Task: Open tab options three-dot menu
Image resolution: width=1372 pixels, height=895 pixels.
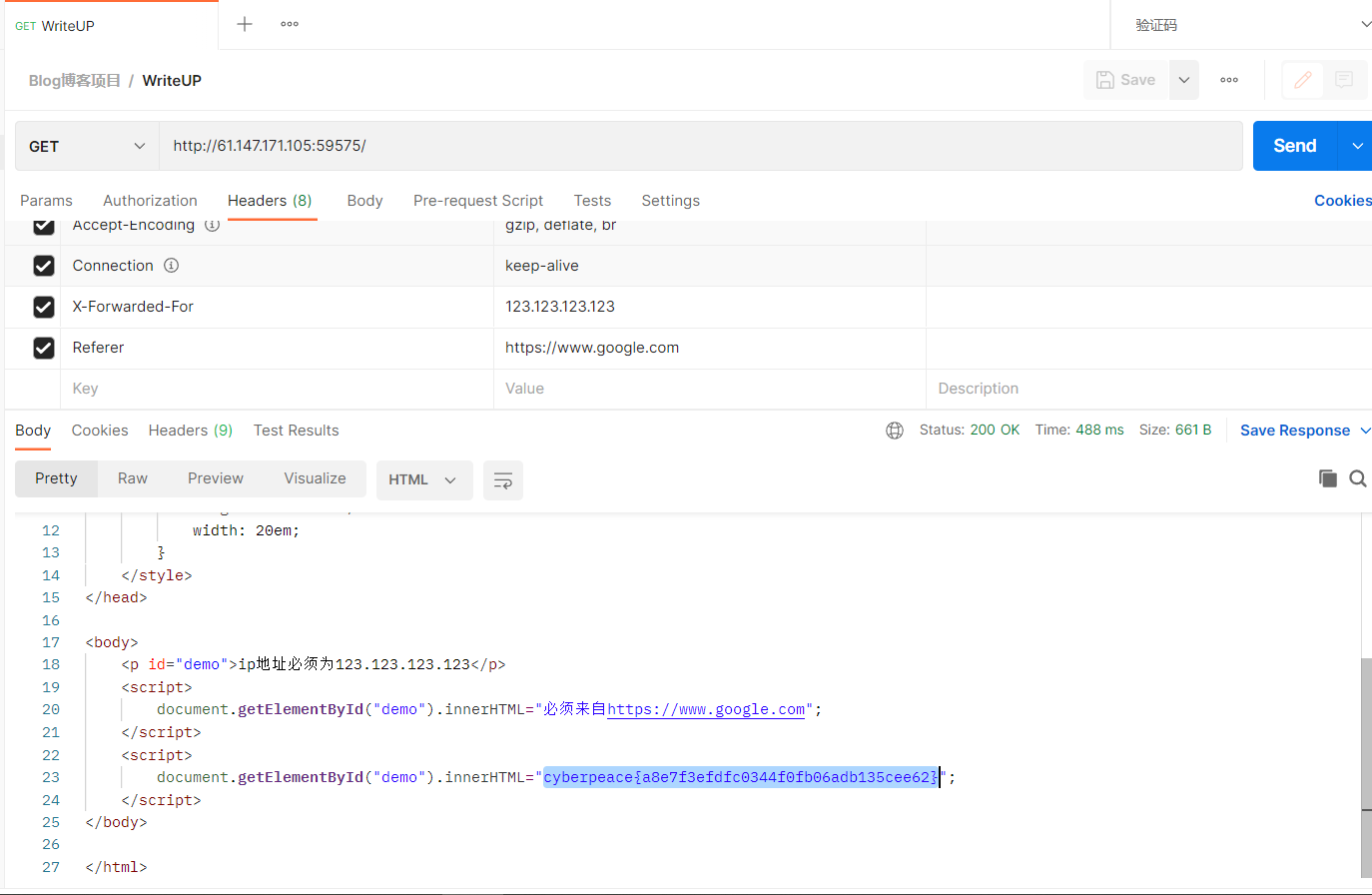Action: coord(290,24)
